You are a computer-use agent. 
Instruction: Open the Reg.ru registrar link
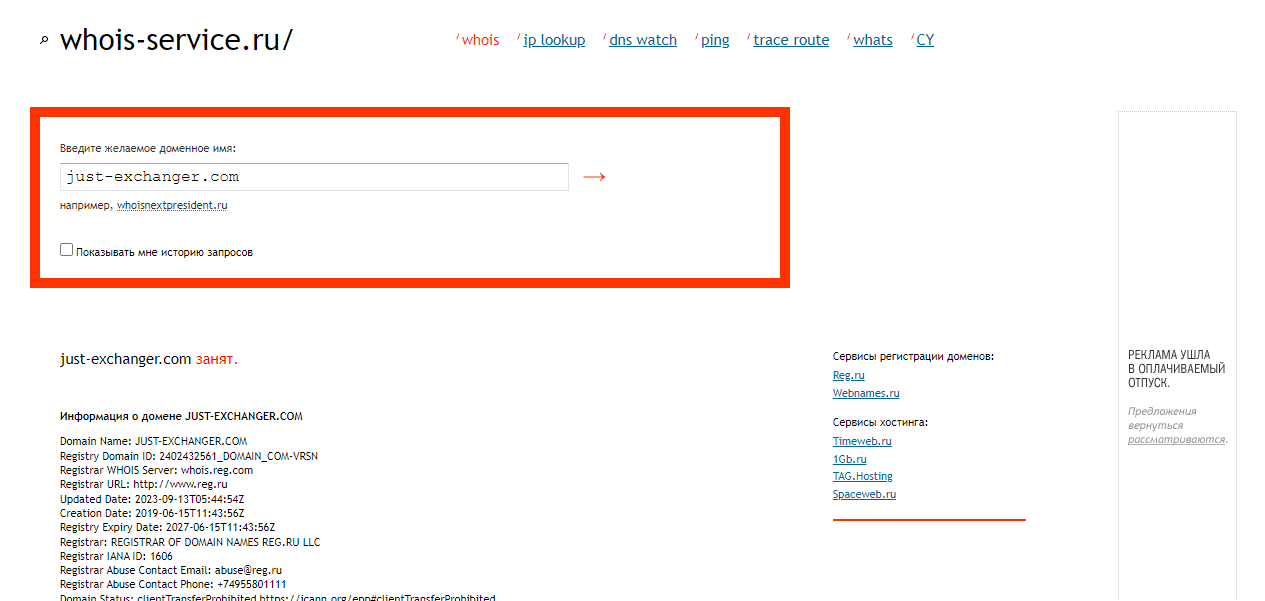click(848, 375)
